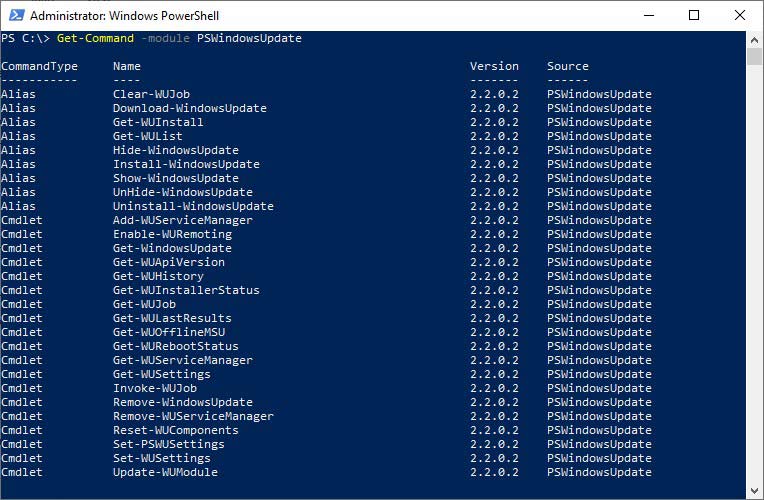
Task: Click the Install-WindowsUpdate alias entry
Action: click(x=186, y=164)
